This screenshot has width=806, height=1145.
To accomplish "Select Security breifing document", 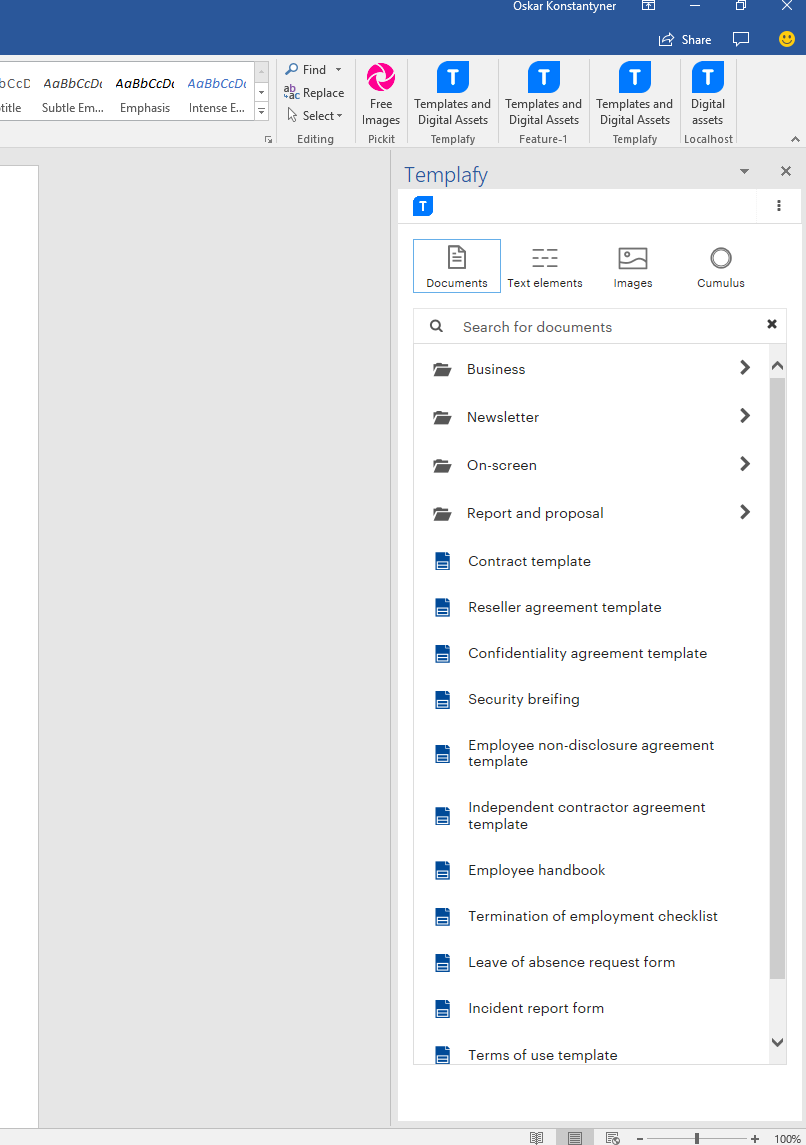I will click(591, 699).
